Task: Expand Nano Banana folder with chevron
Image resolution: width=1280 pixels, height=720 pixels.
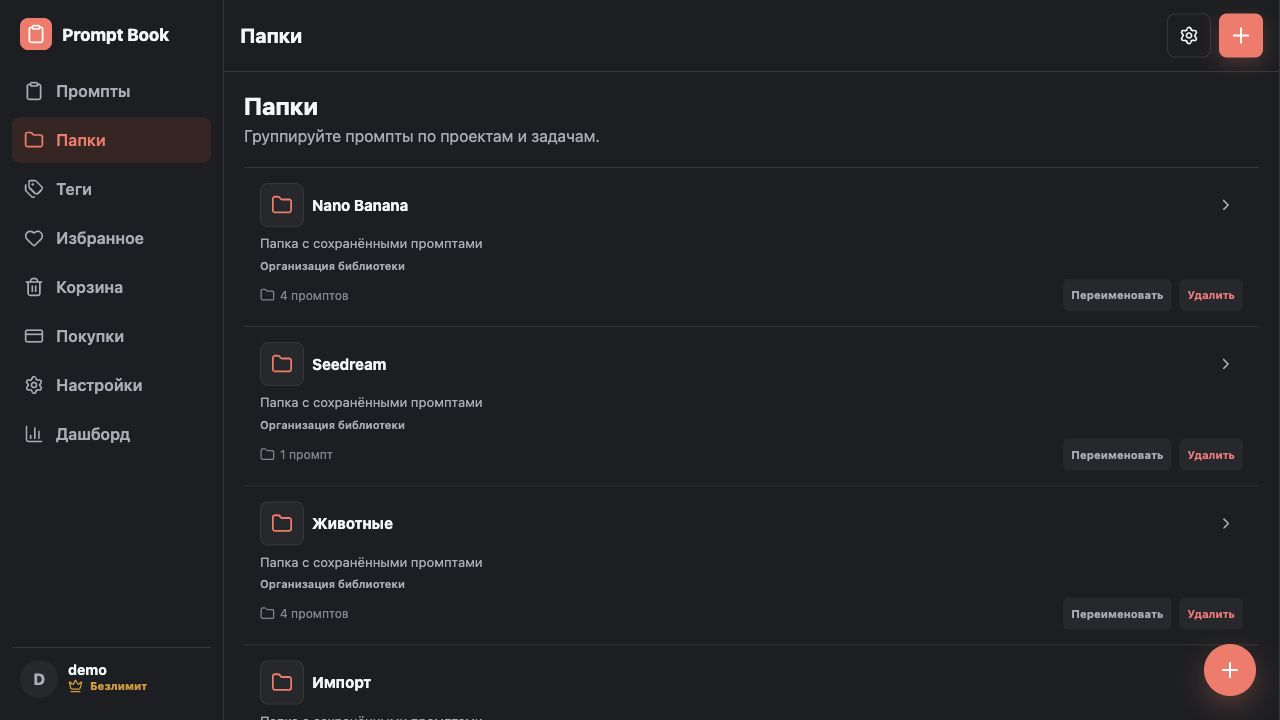Action: pos(1226,205)
